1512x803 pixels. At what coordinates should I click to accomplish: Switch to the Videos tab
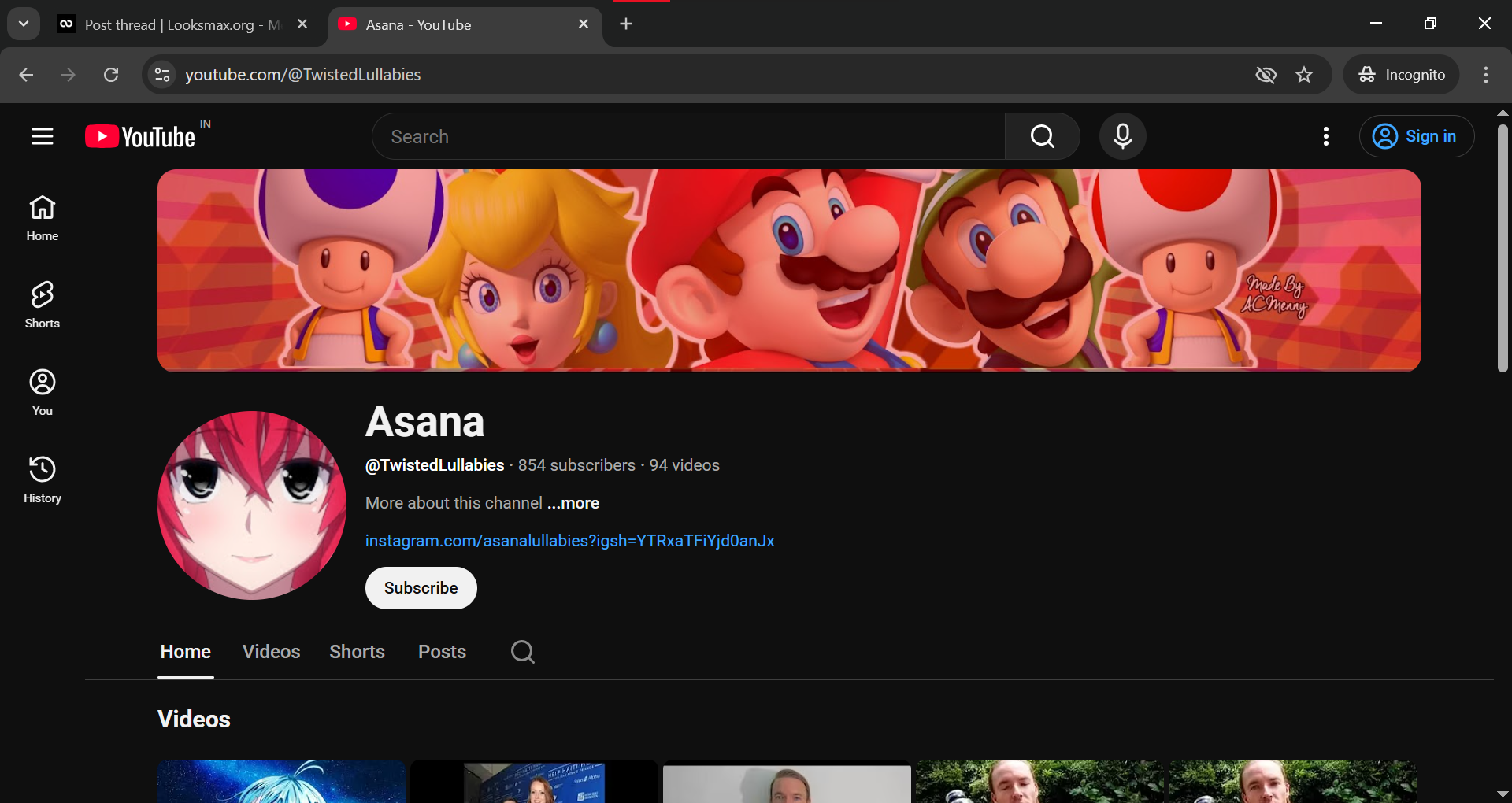point(270,652)
